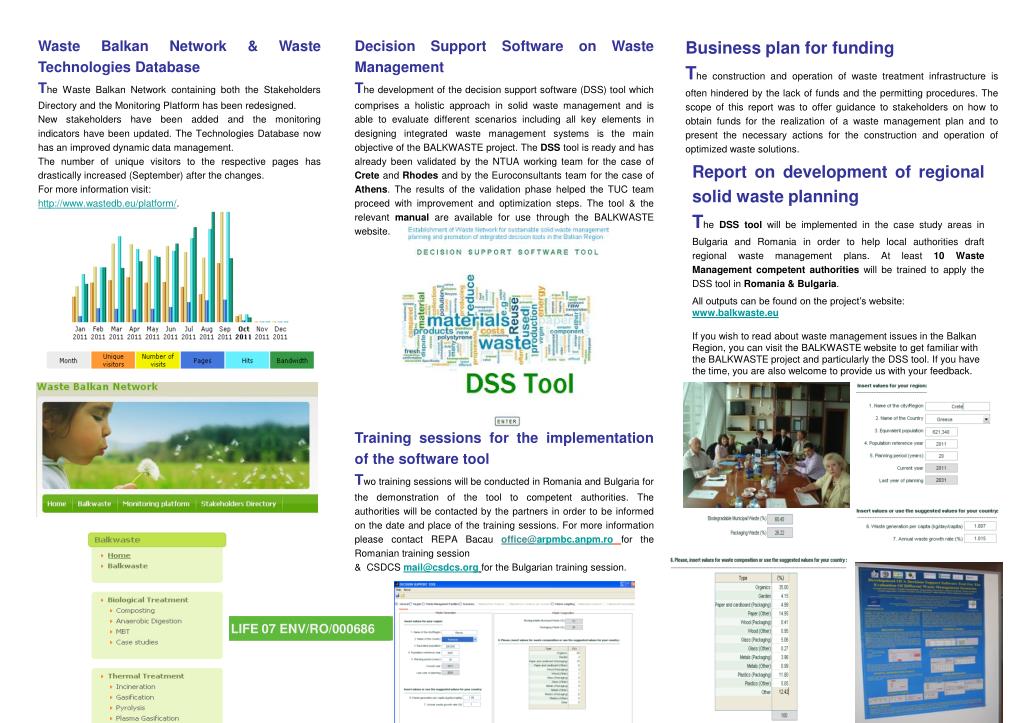
Task: Click Balkwaste under Home in the sidebar
Action: [127, 566]
